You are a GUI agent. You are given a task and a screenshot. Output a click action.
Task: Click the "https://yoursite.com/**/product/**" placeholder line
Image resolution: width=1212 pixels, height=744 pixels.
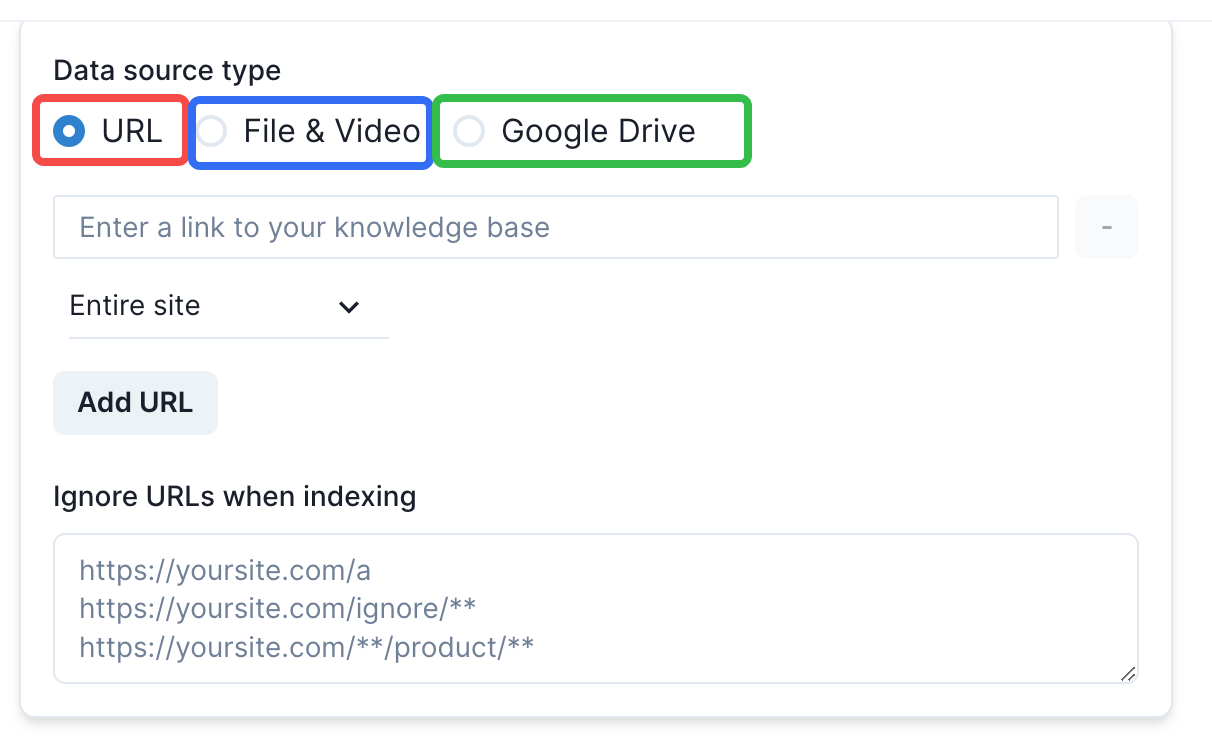tap(306, 647)
